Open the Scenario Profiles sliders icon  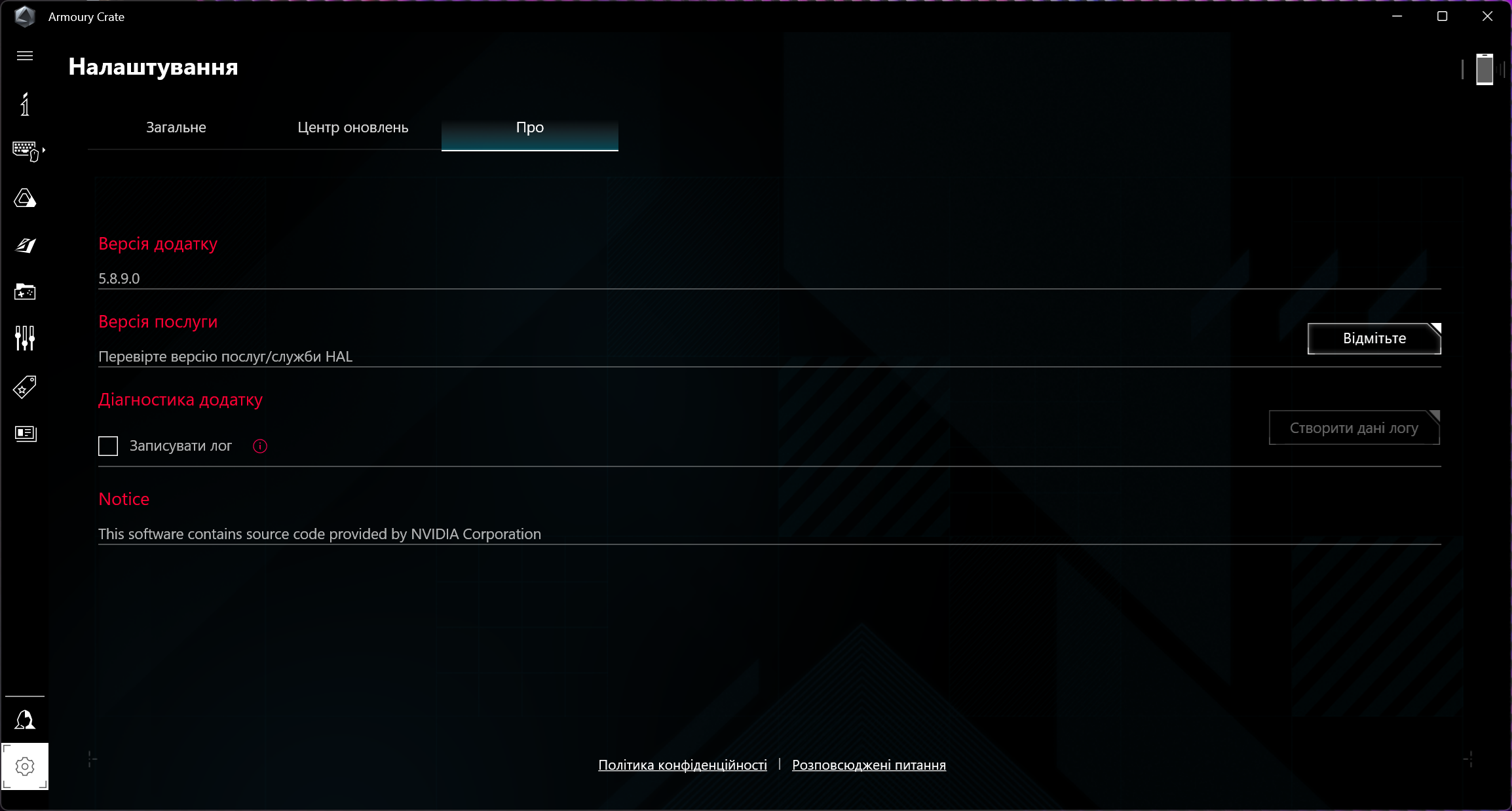click(x=25, y=339)
